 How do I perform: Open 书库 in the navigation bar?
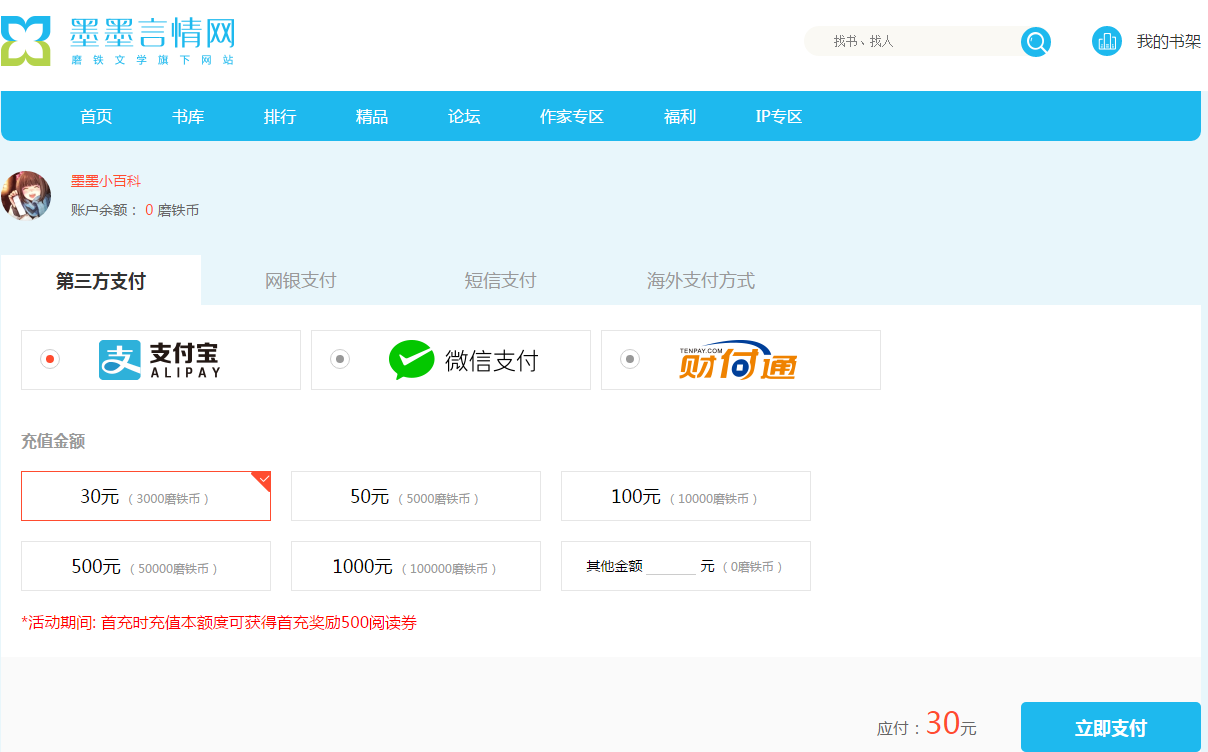(188, 116)
